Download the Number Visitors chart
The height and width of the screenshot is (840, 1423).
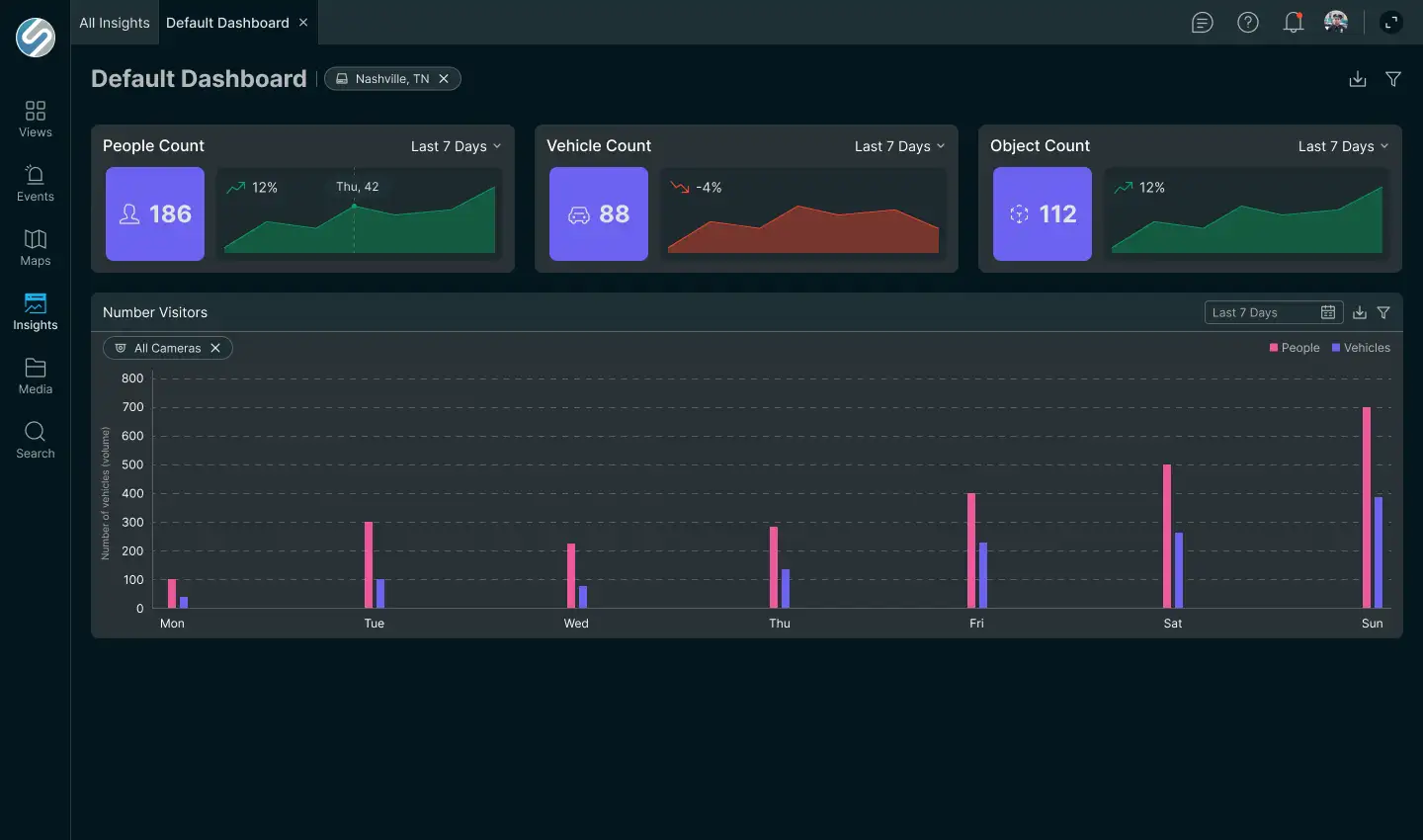[x=1360, y=312]
